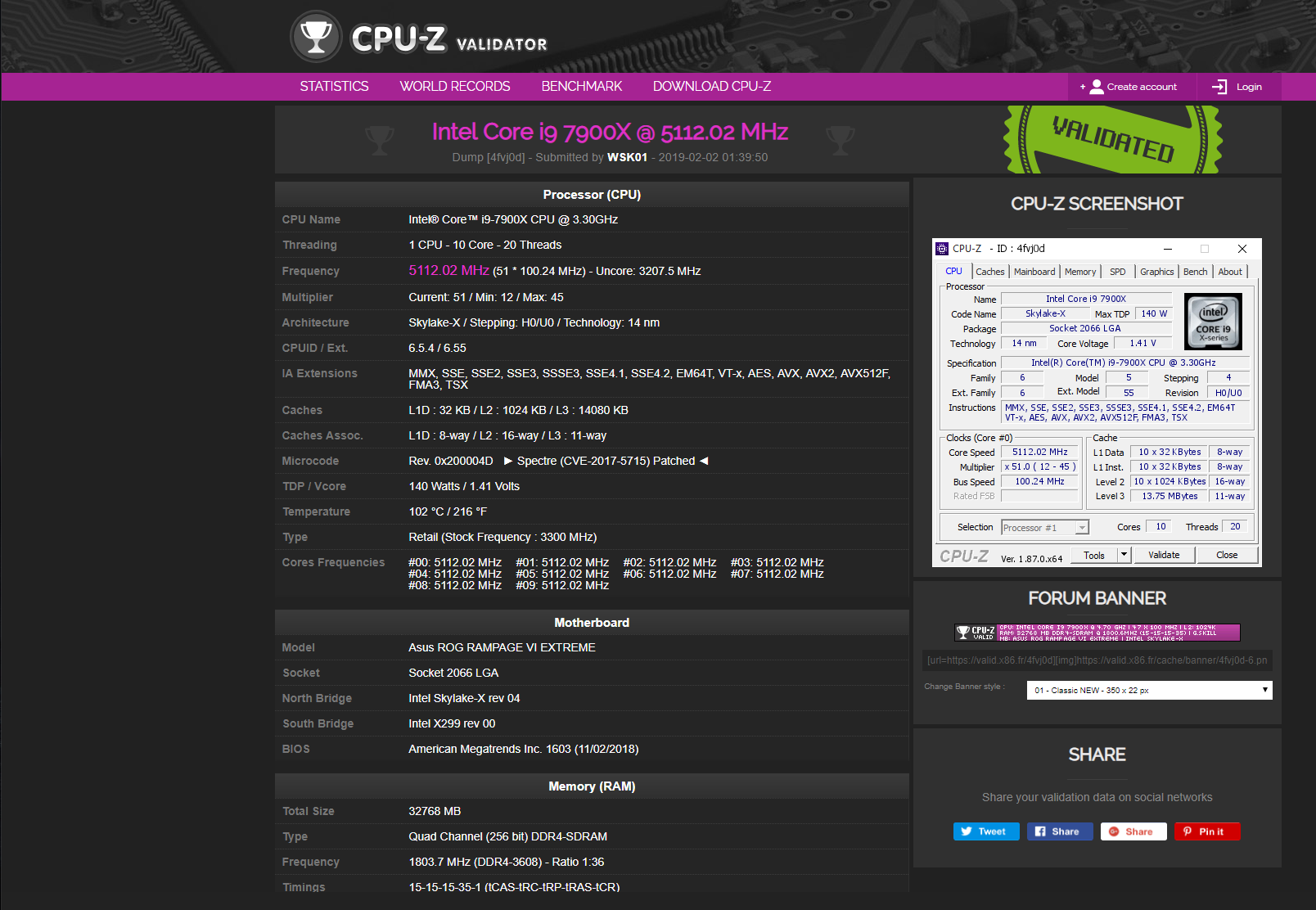Viewport: 1316px width, 910px height.
Task: Share on Twitter via Tweet button
Action: [986, 831]
